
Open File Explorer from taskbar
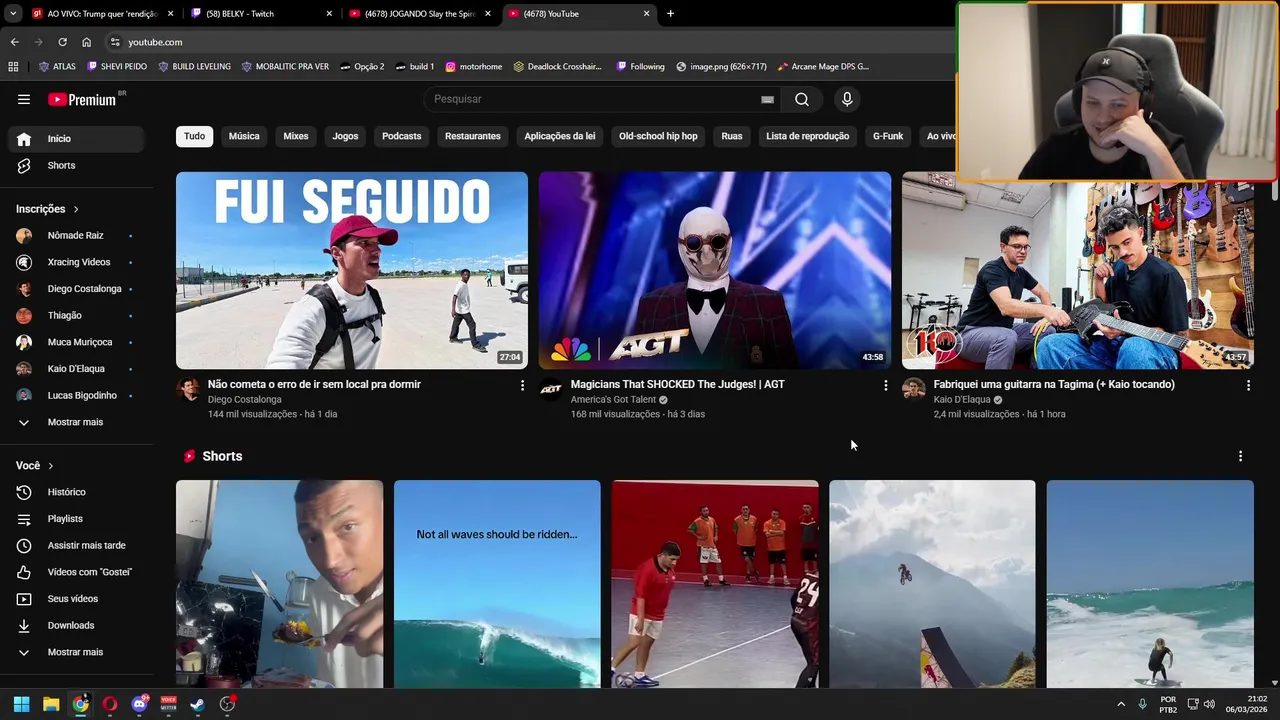point(51,704)
